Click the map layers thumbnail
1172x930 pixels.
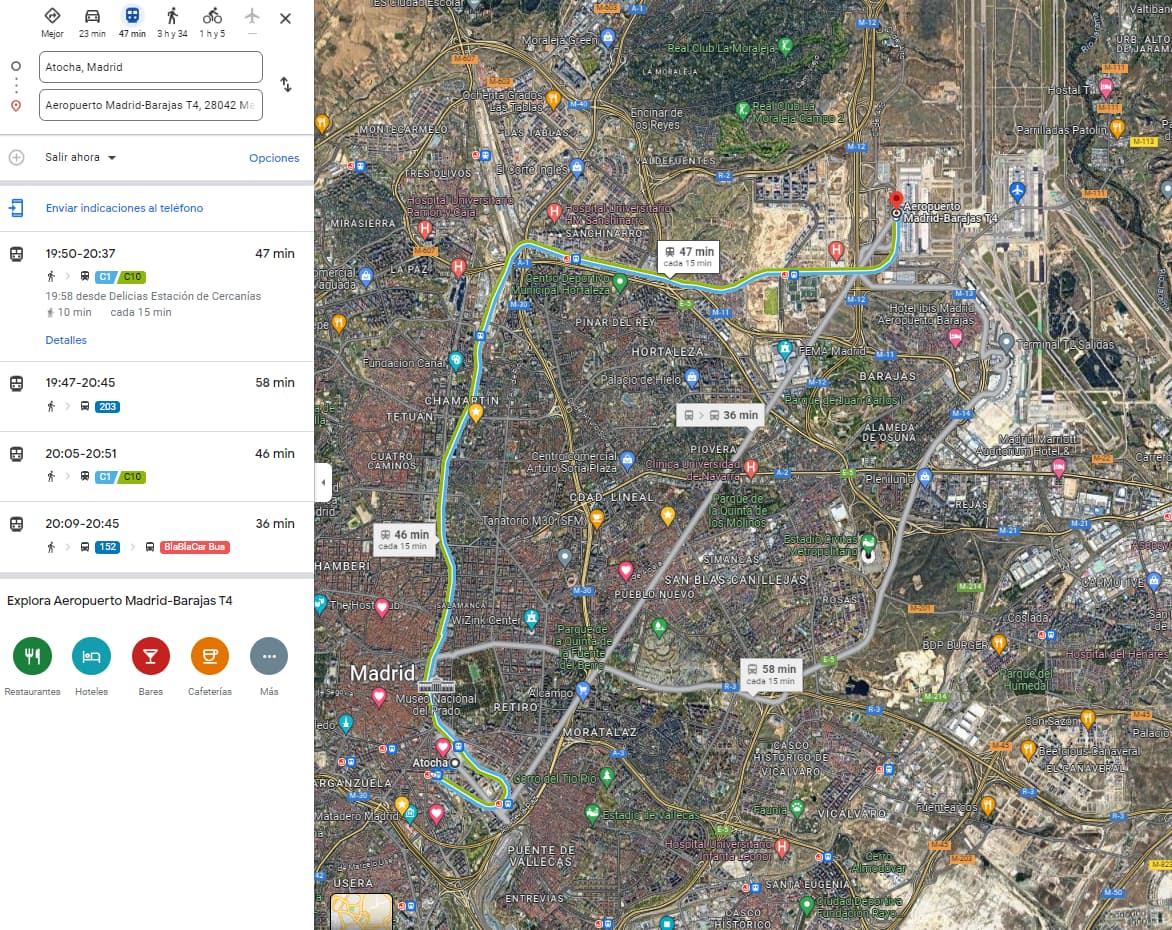click(x=362, y=912)
